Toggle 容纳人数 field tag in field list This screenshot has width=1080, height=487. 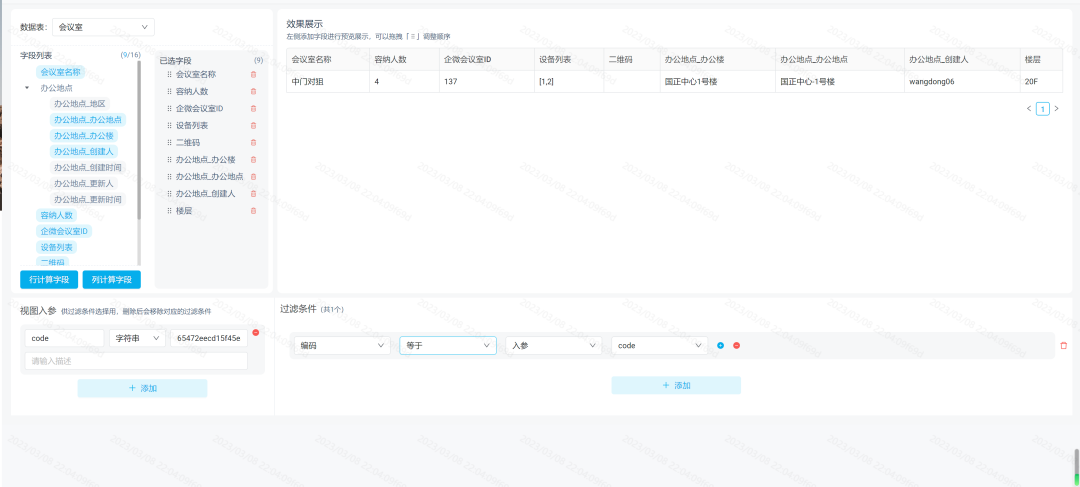56,215
